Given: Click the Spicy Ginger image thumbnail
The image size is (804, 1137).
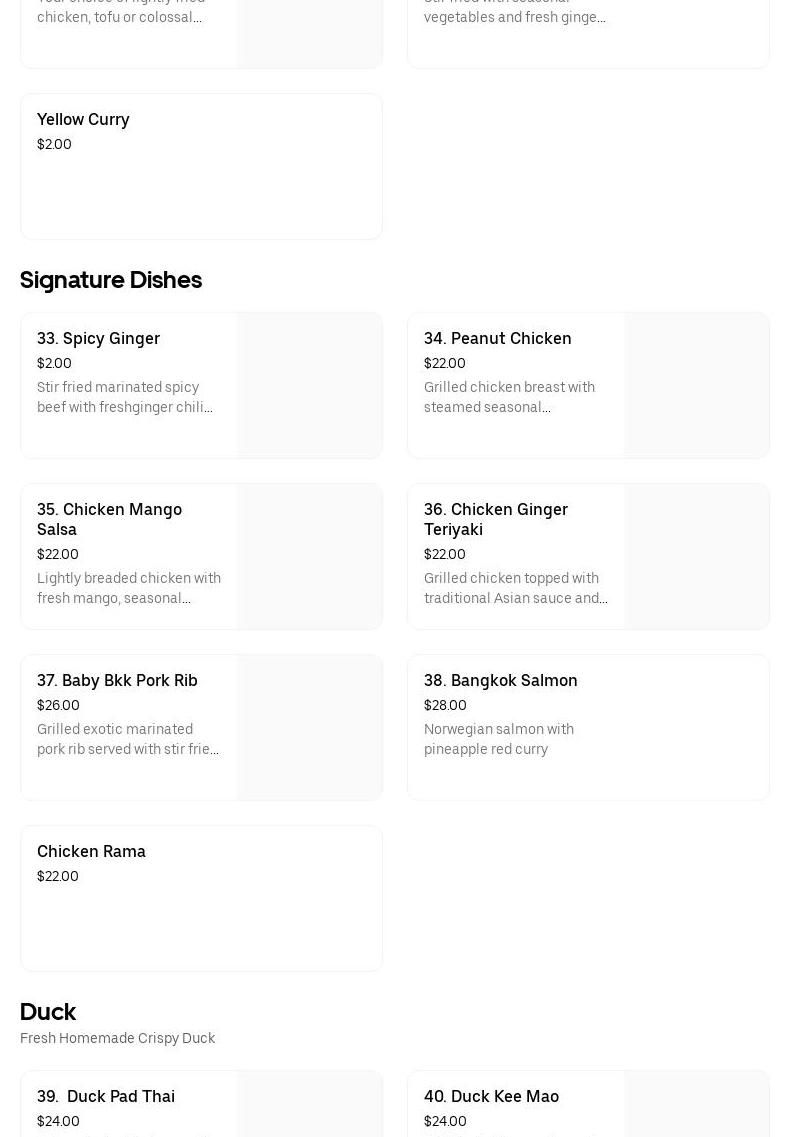Looking at the screenshot, I should [310, 385].
